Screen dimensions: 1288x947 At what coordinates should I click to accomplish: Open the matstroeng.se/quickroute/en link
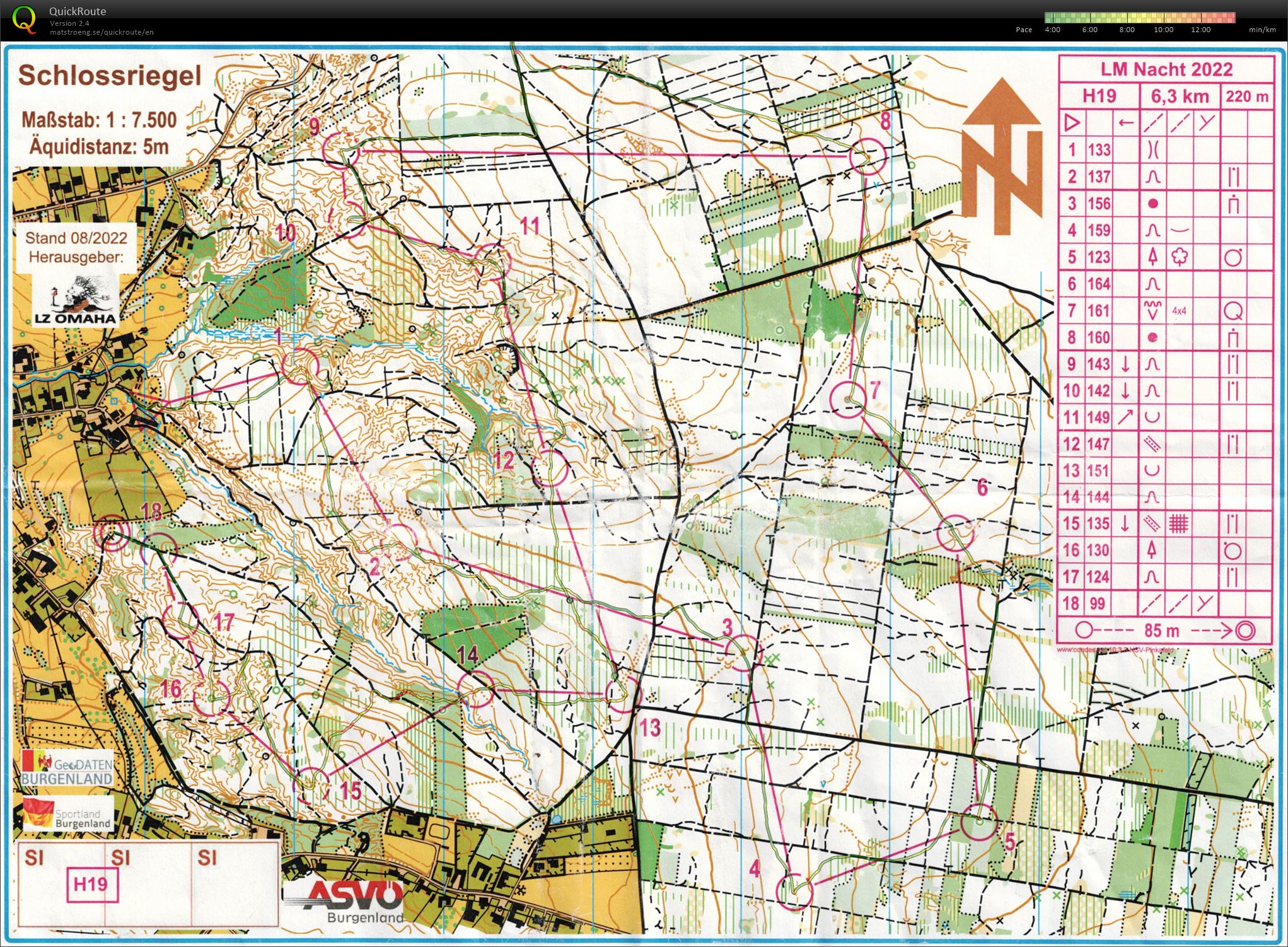click(102, 32)
